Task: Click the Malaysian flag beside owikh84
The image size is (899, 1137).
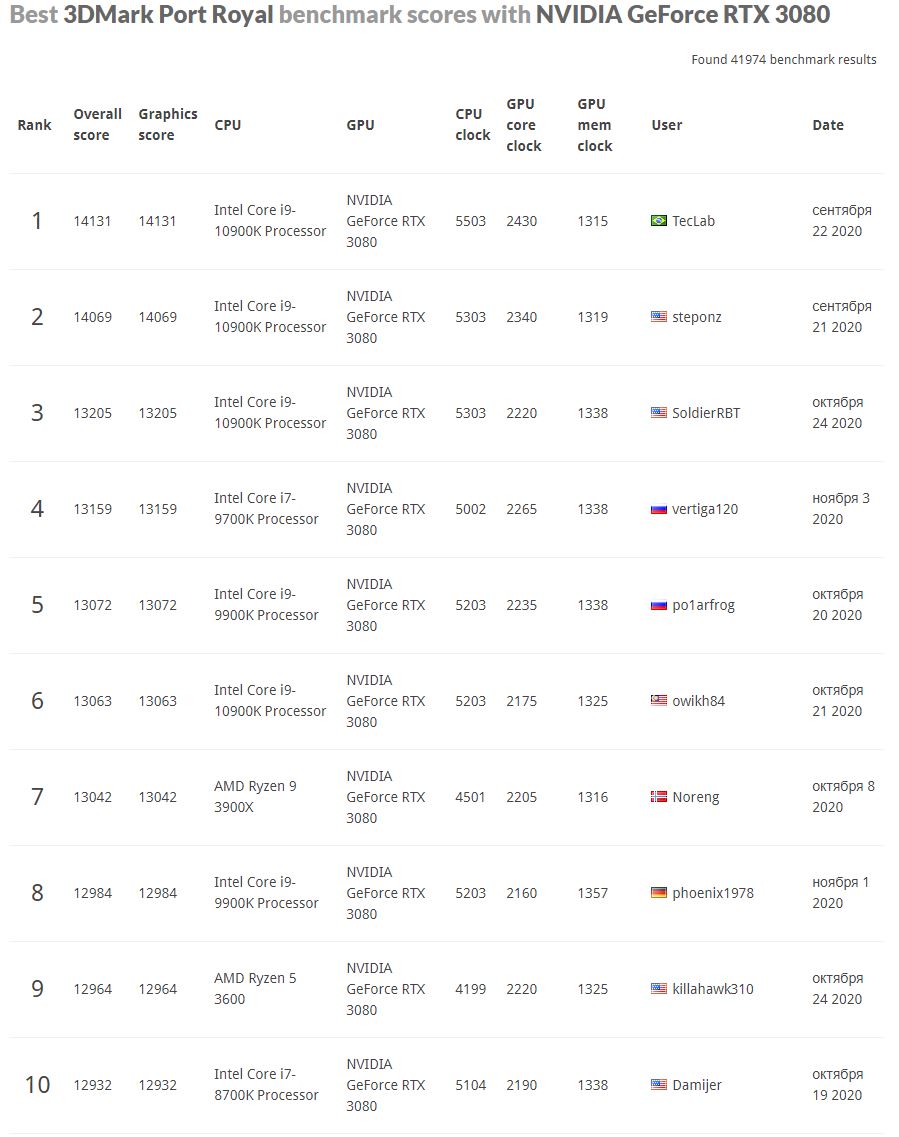Action: click(x=658, y=701)
